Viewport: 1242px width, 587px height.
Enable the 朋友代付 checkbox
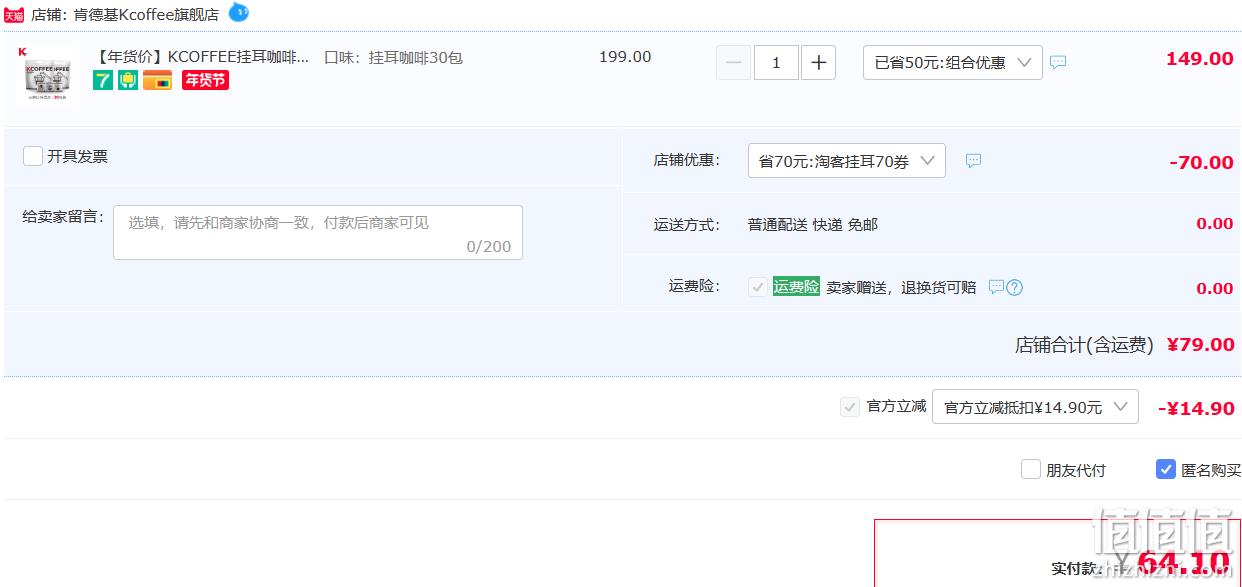(x=1031, y=469)
